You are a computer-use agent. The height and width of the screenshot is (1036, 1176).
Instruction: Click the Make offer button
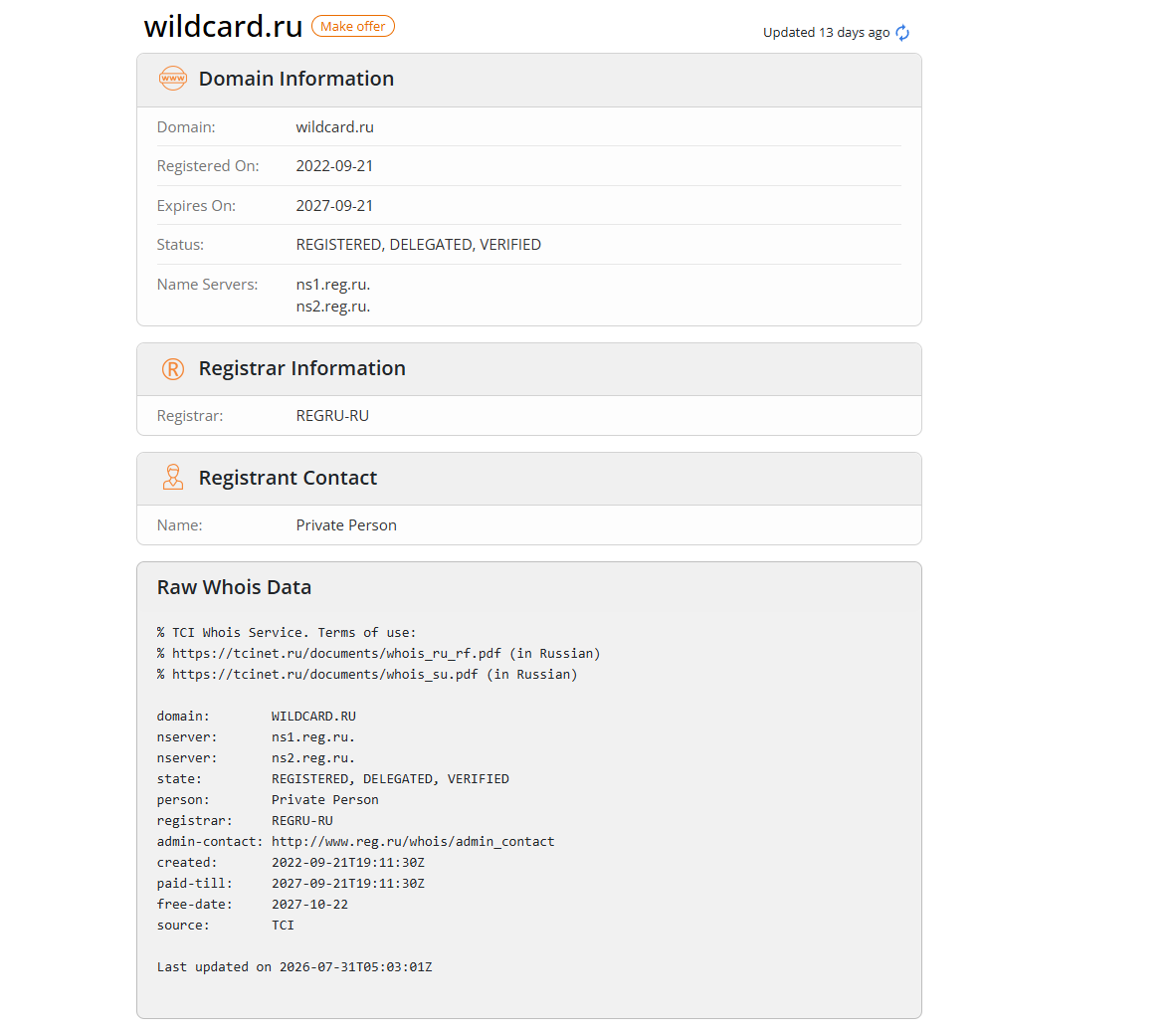[352, 26]
